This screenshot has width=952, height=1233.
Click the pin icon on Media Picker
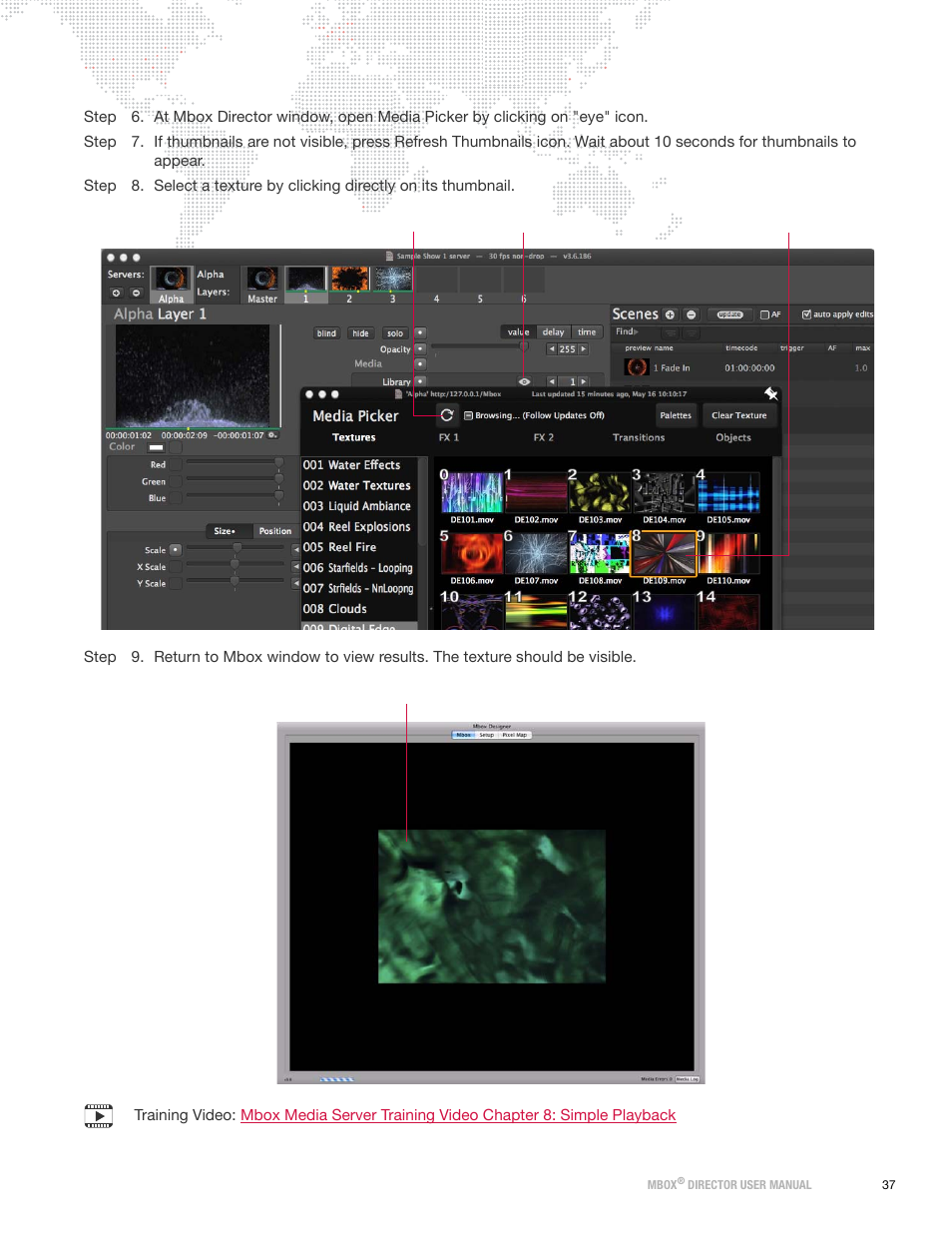coord(770,394)
